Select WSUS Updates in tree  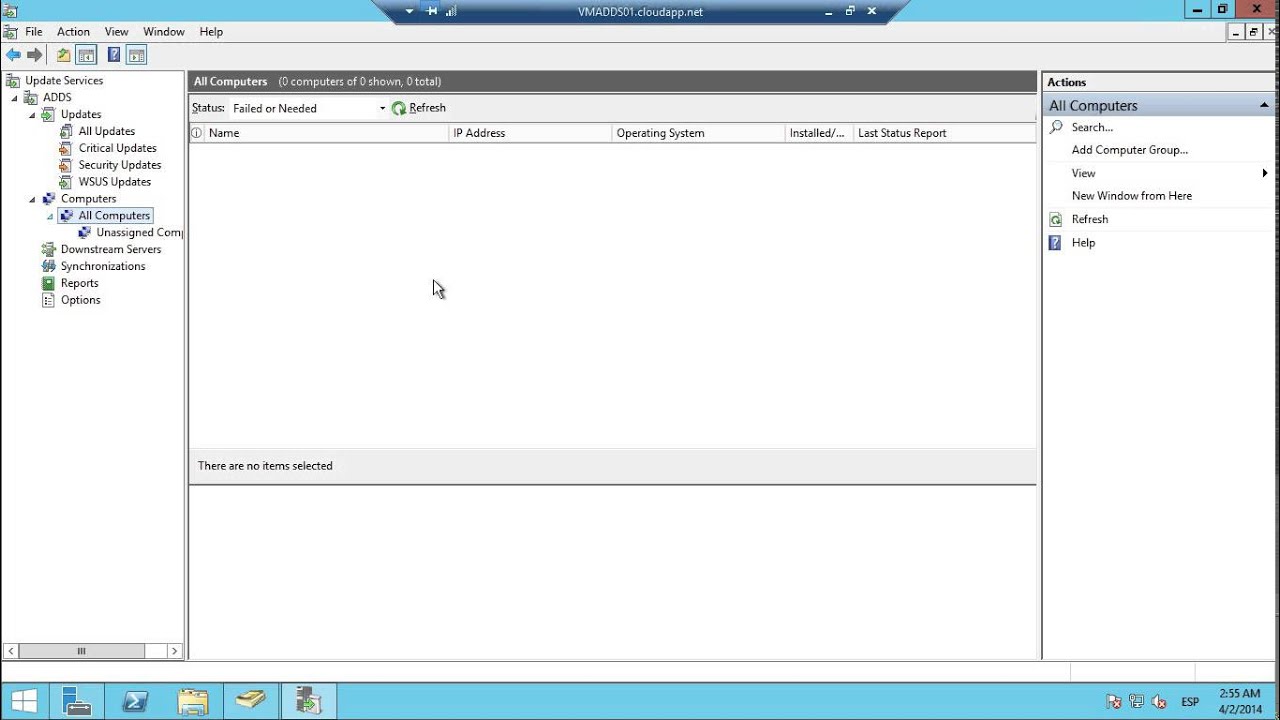tap(115, 182)
